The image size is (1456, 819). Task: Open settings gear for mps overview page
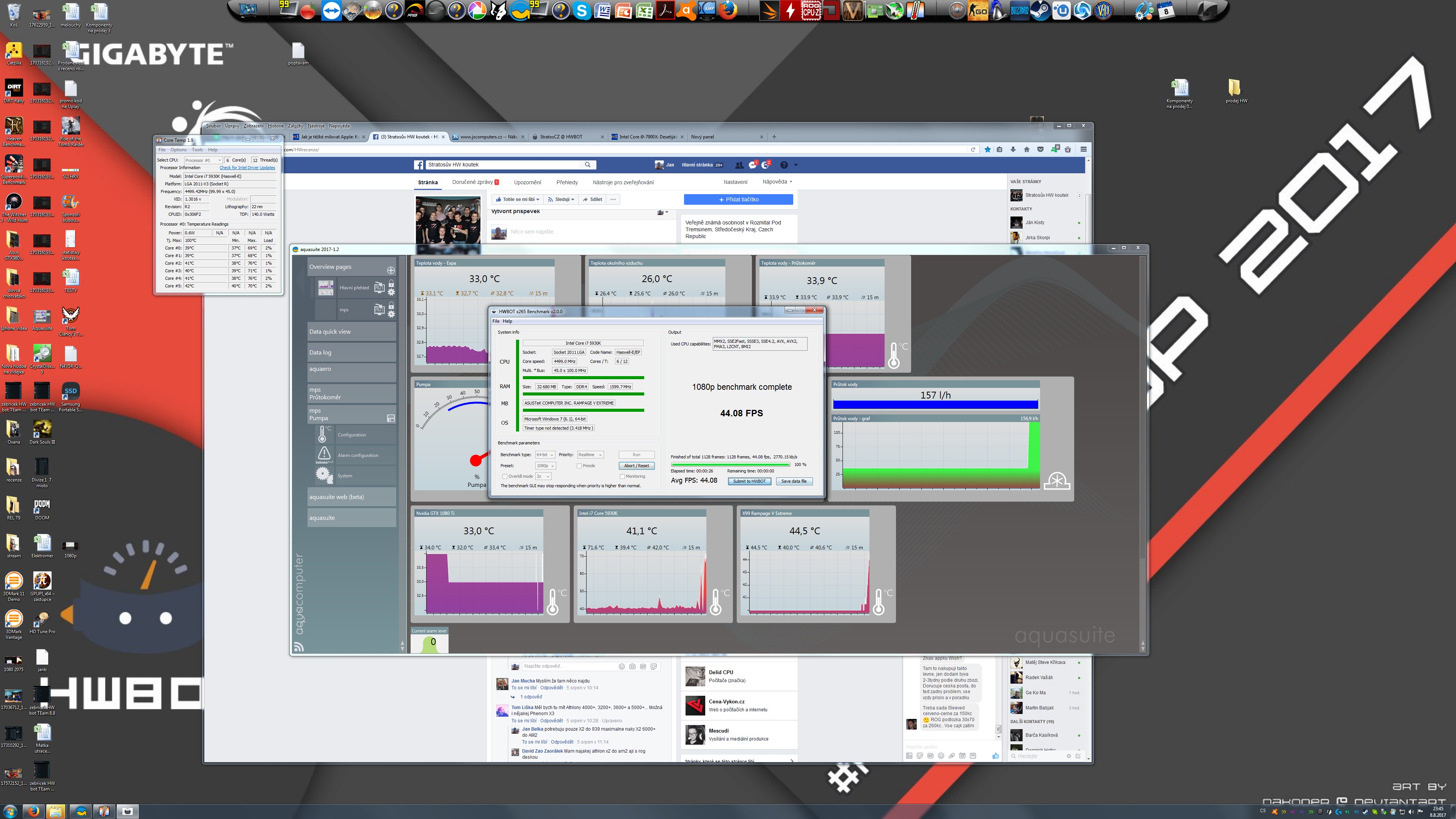coord(391,314)
